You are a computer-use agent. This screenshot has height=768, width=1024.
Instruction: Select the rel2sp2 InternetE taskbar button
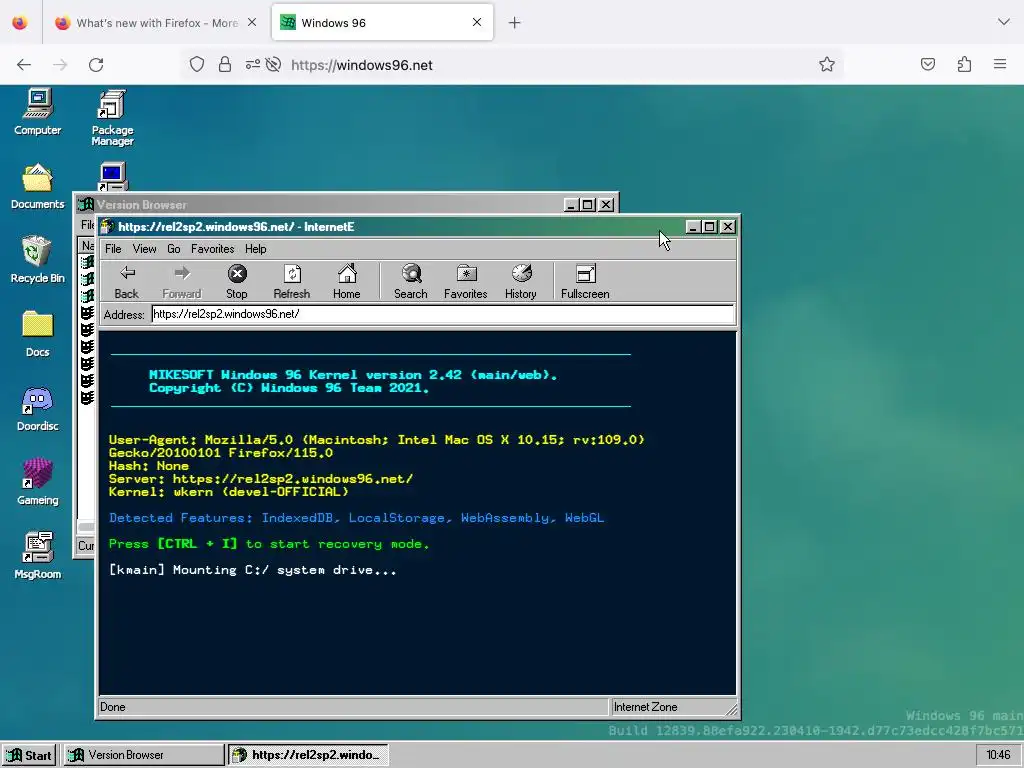tap(308, 755)
